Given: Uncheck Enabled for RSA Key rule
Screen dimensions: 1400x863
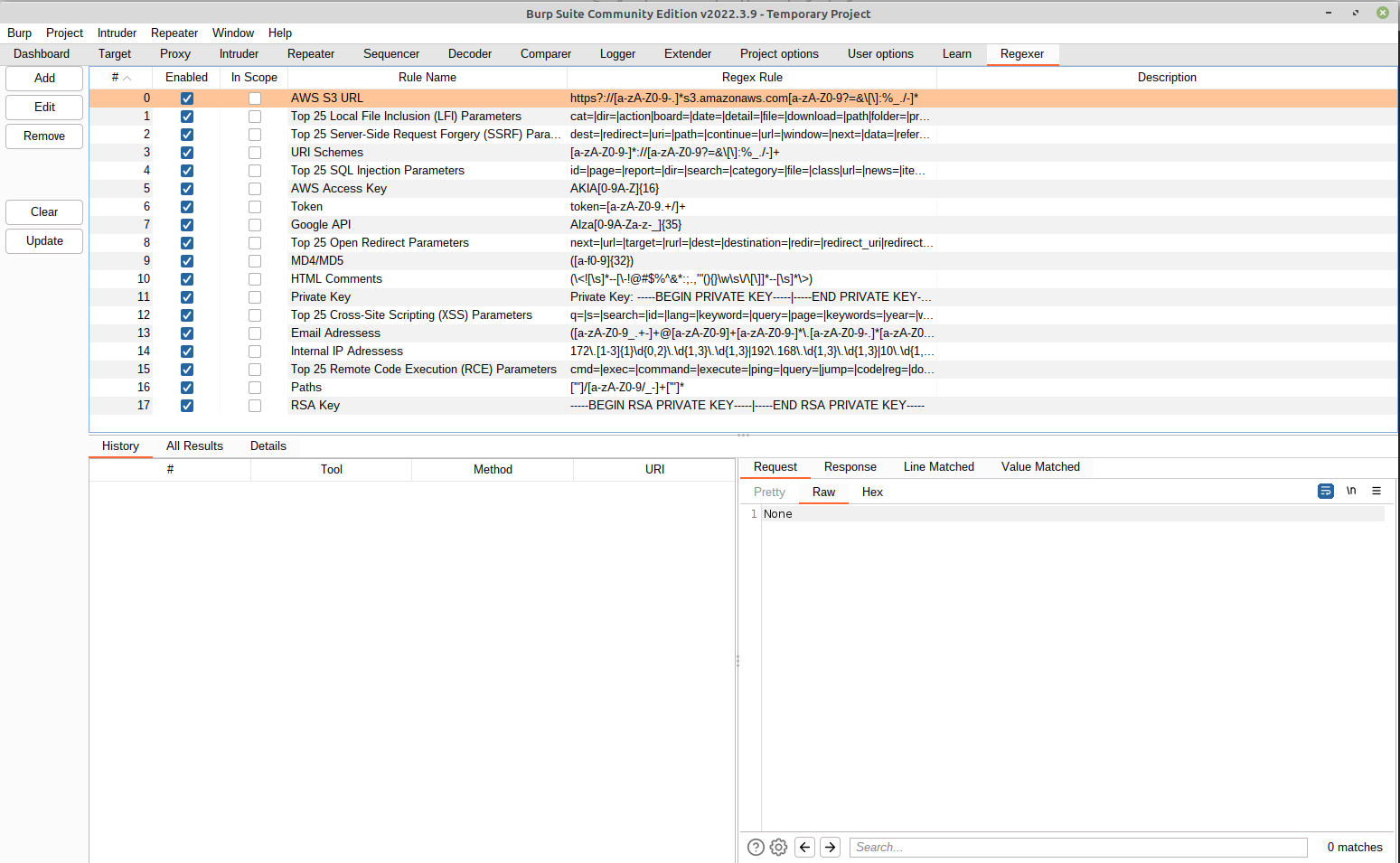Looking at the screenshot, I should pos(187,406).
